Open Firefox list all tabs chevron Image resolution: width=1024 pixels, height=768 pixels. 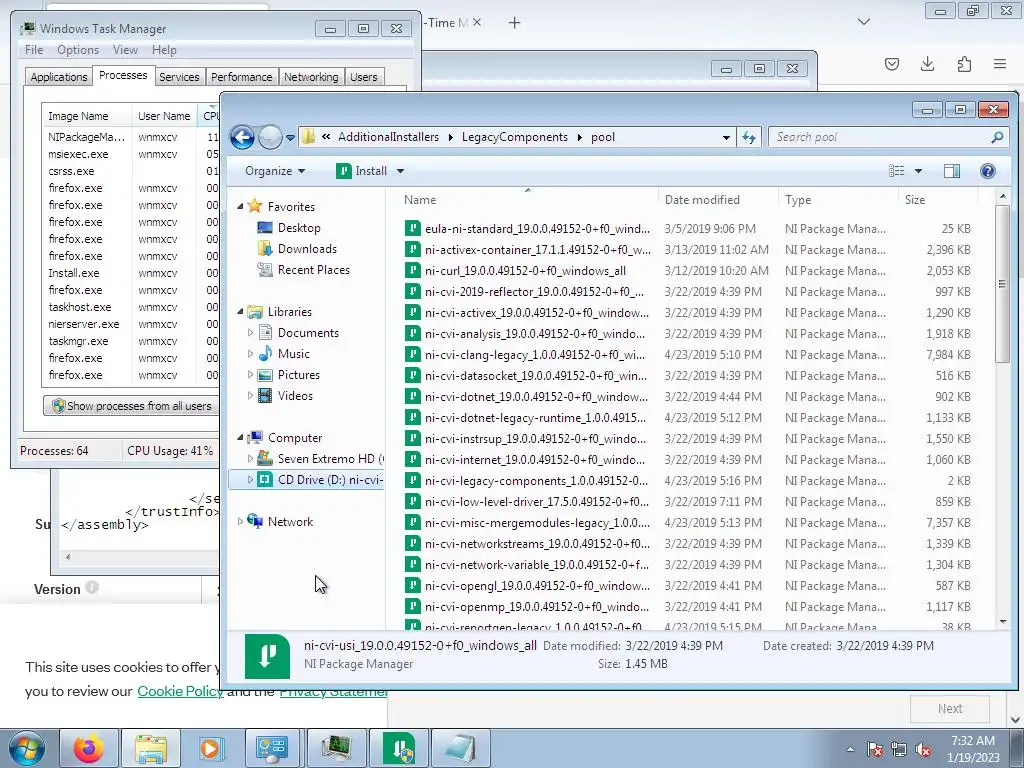(863, 22)
